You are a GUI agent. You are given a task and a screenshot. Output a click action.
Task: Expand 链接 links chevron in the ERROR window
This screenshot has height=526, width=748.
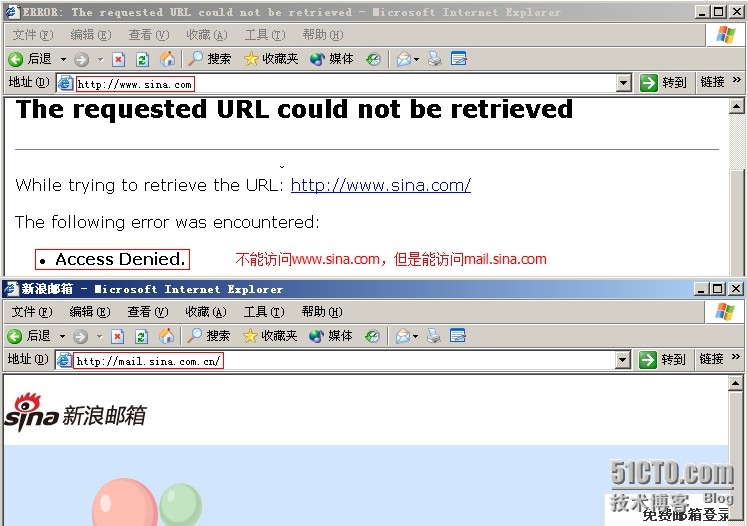(737, 80)
